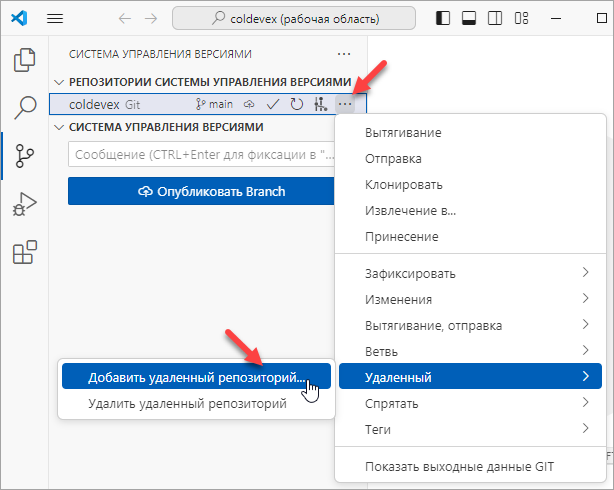Toggle the primary side bar layout icon
The height and width of the screenshot is (490, 614).
(445, 18)
